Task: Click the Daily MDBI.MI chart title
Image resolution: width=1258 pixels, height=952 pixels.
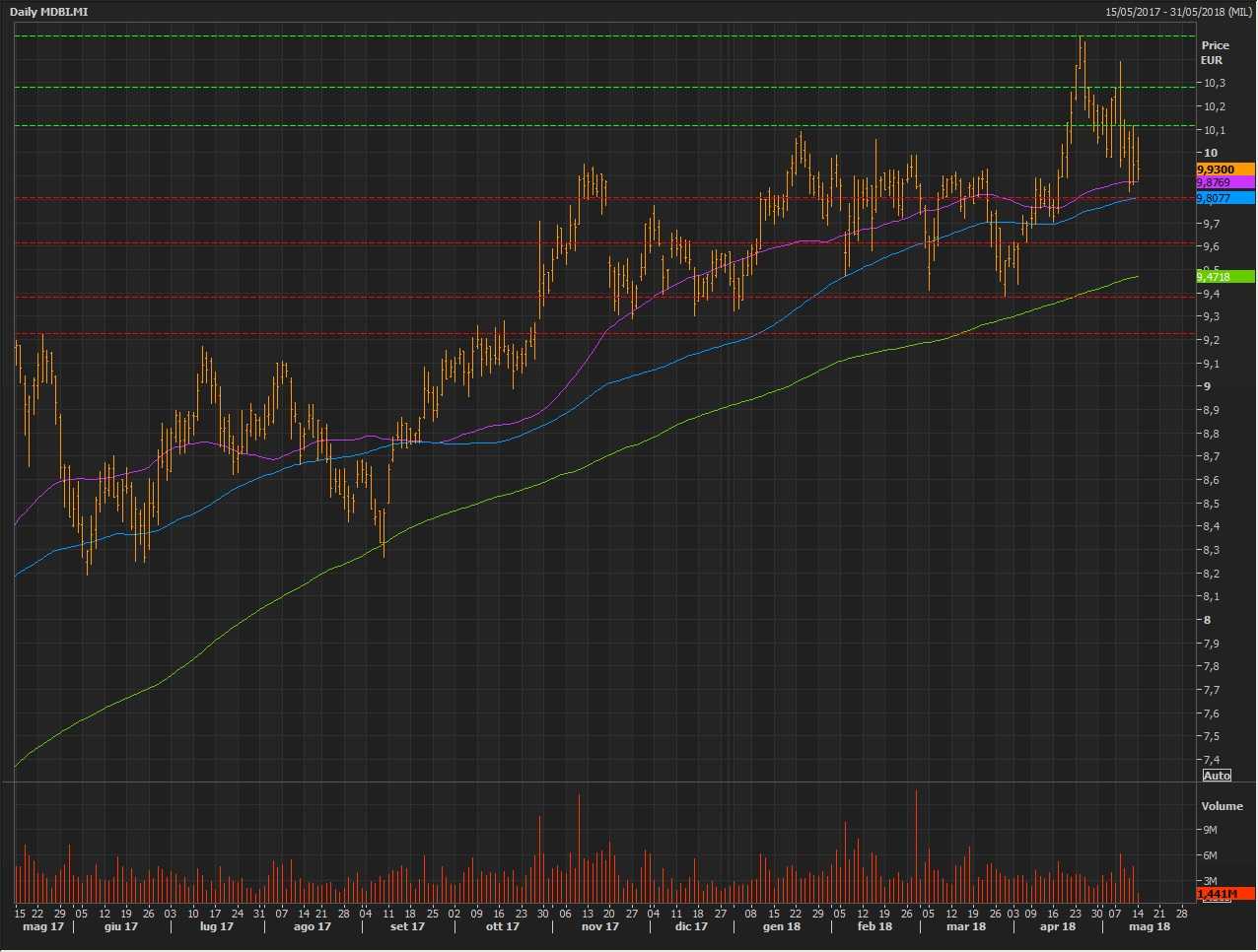Action: 50,12
